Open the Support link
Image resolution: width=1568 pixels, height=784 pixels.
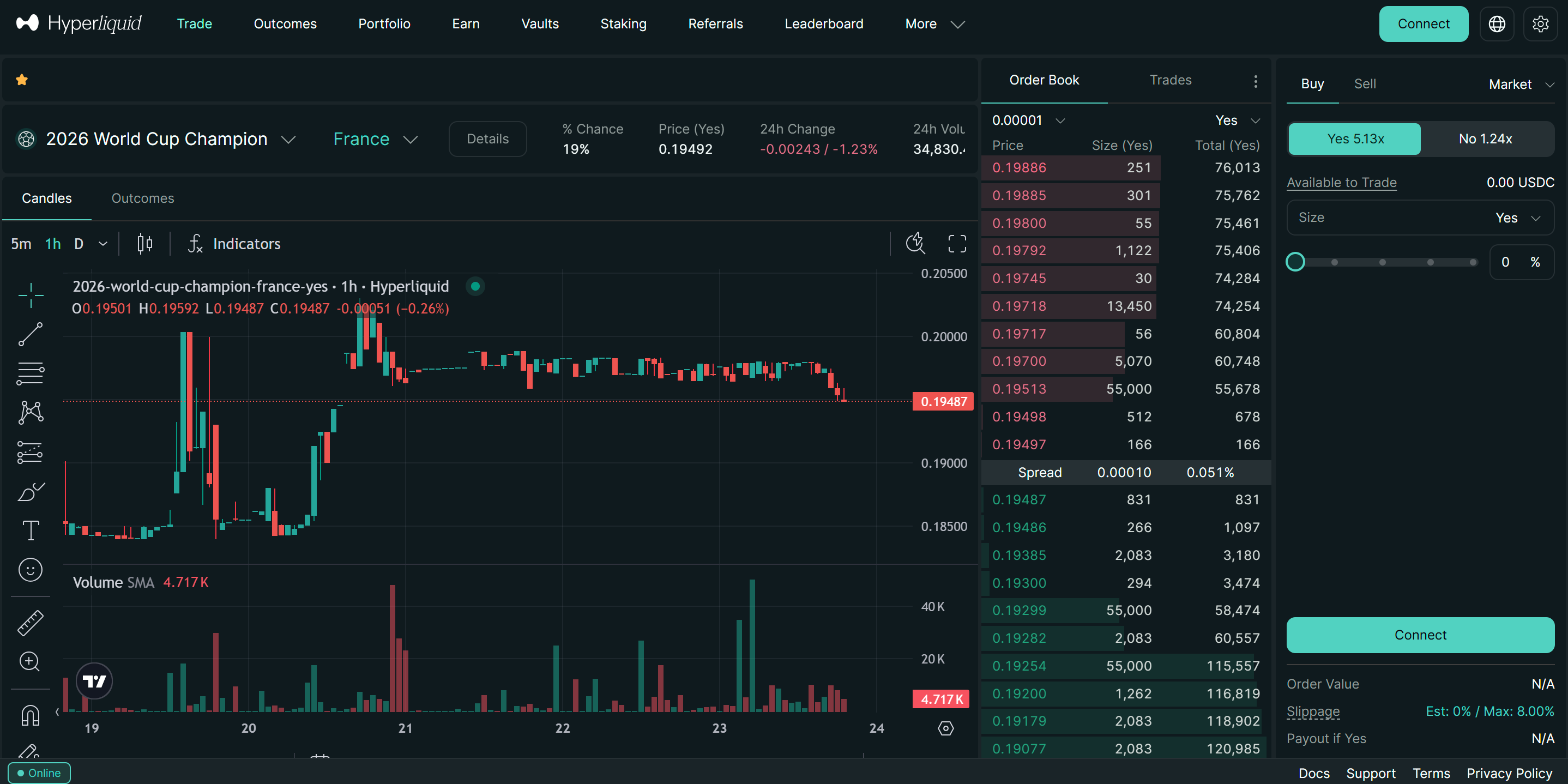[1370, 773]
